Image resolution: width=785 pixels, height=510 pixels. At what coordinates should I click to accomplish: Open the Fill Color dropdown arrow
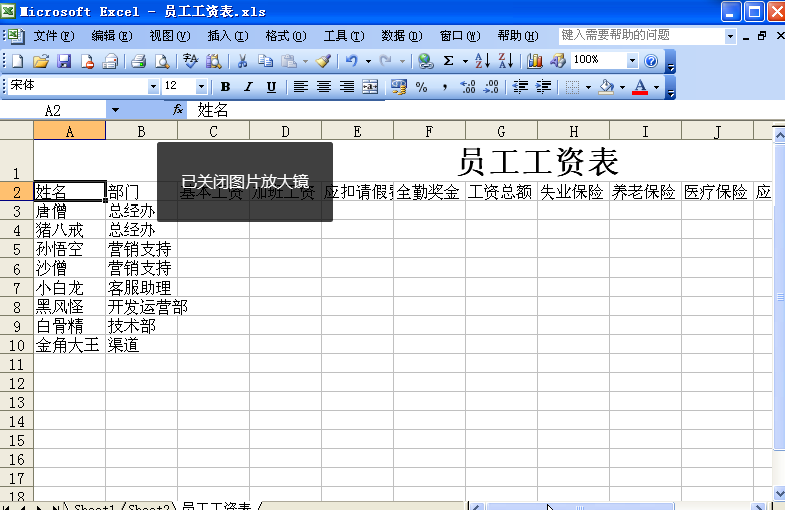(622, 87)
